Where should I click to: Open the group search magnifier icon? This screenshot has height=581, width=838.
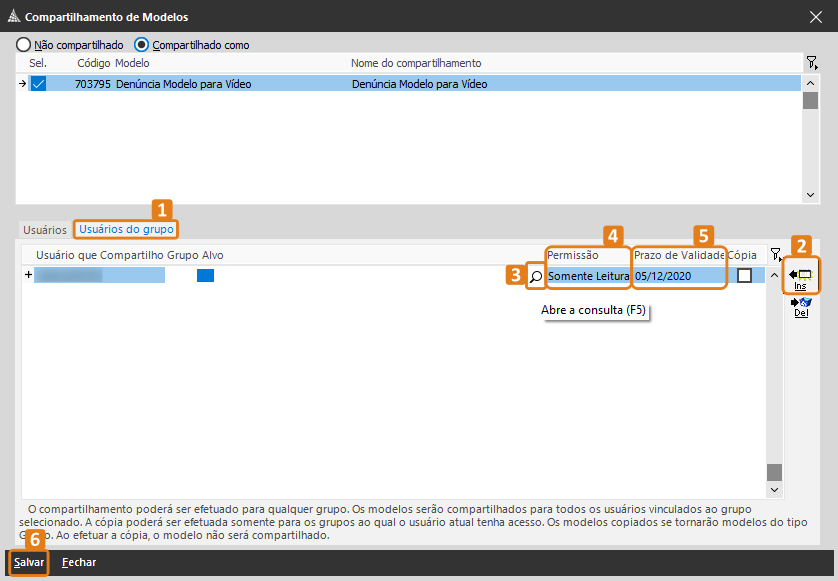coord(536,276)
